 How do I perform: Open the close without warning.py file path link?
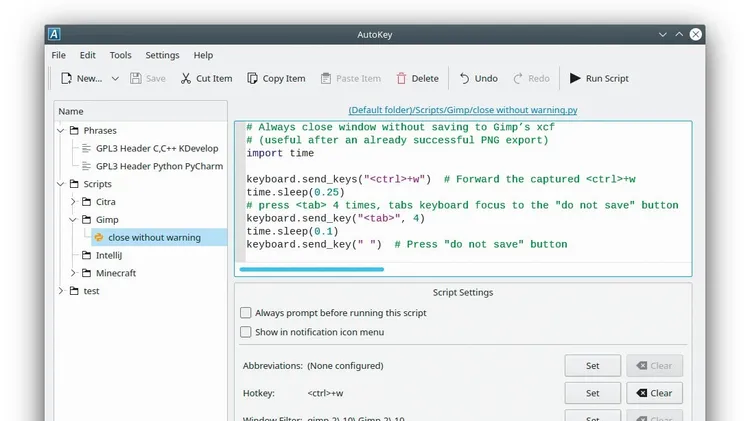463,110
